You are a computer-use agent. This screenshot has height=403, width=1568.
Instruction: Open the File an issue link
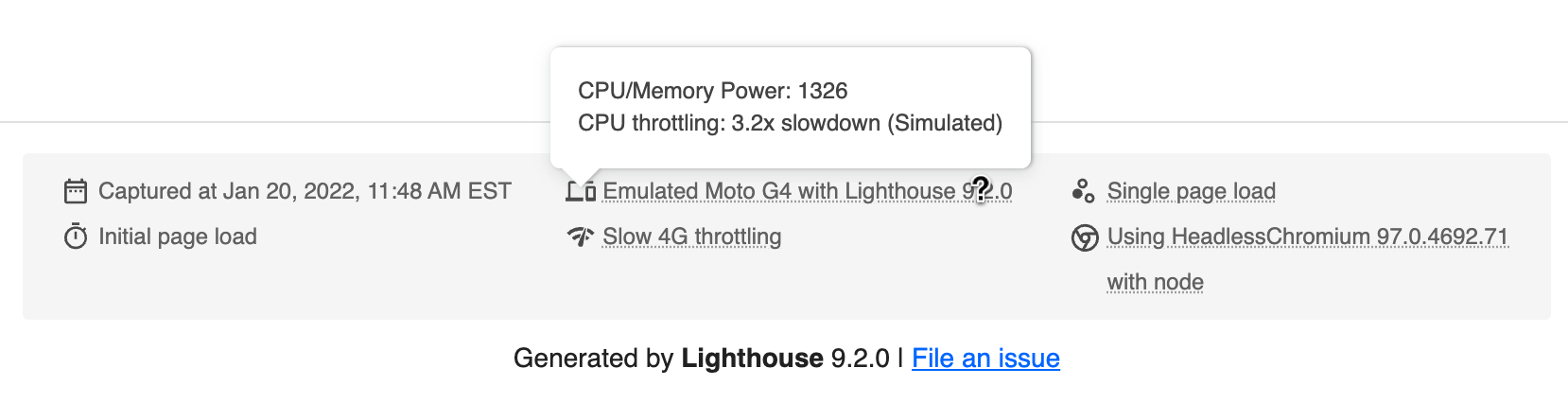click(985, 359)
